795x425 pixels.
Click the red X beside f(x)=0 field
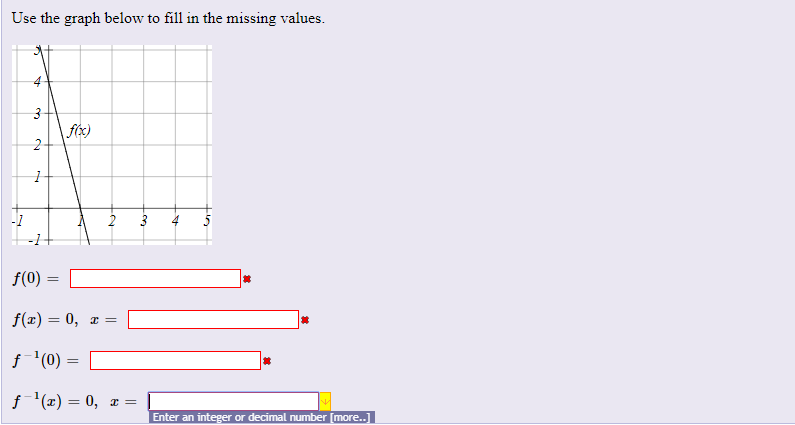[x=305, y=320]
